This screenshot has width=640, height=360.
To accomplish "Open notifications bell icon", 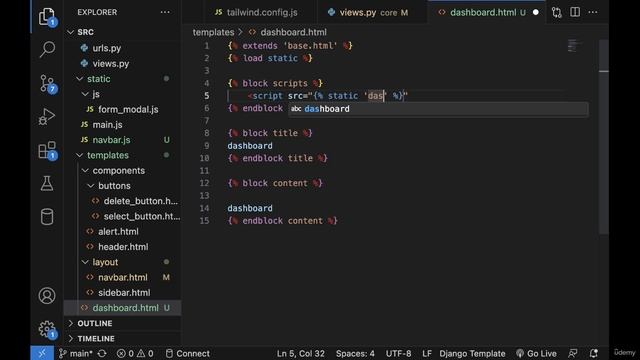I will 594,353.
